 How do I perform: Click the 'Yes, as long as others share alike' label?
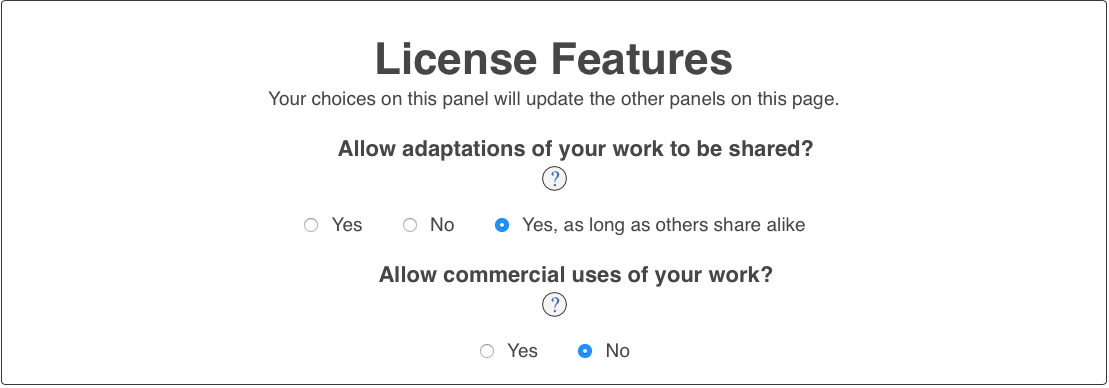(663, 225)
